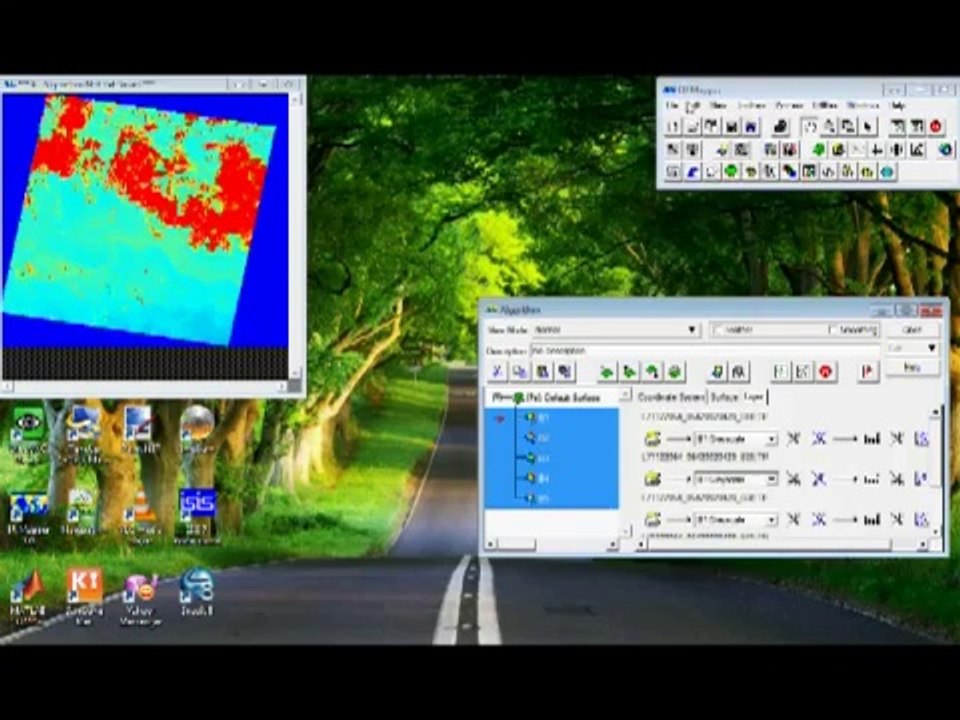The image size is (960, 720).
Task: Click the load dataset icon in the first layer row
Action: (x=653, y=438)
